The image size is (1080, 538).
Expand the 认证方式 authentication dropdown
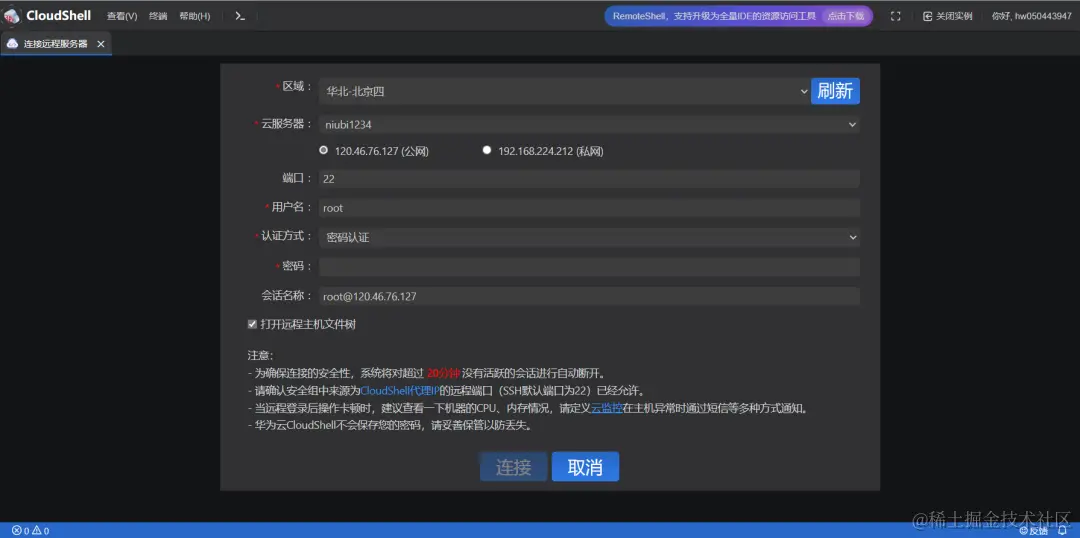click(589, 237)
